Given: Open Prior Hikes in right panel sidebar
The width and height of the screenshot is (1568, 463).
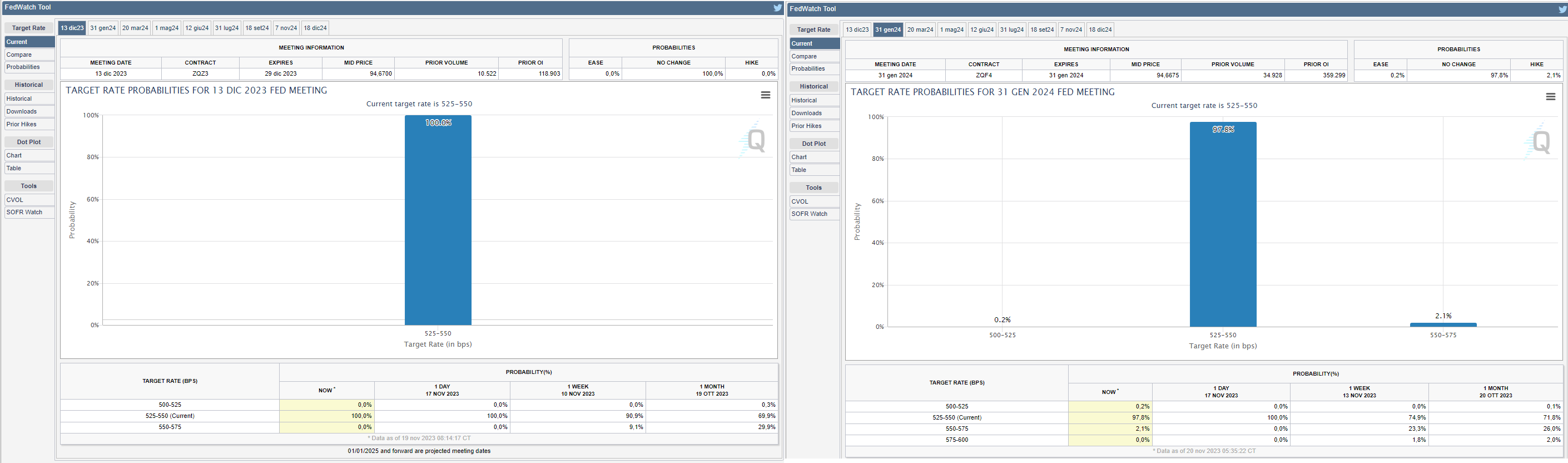Looking at the screenshot, I should pos(814,126).
